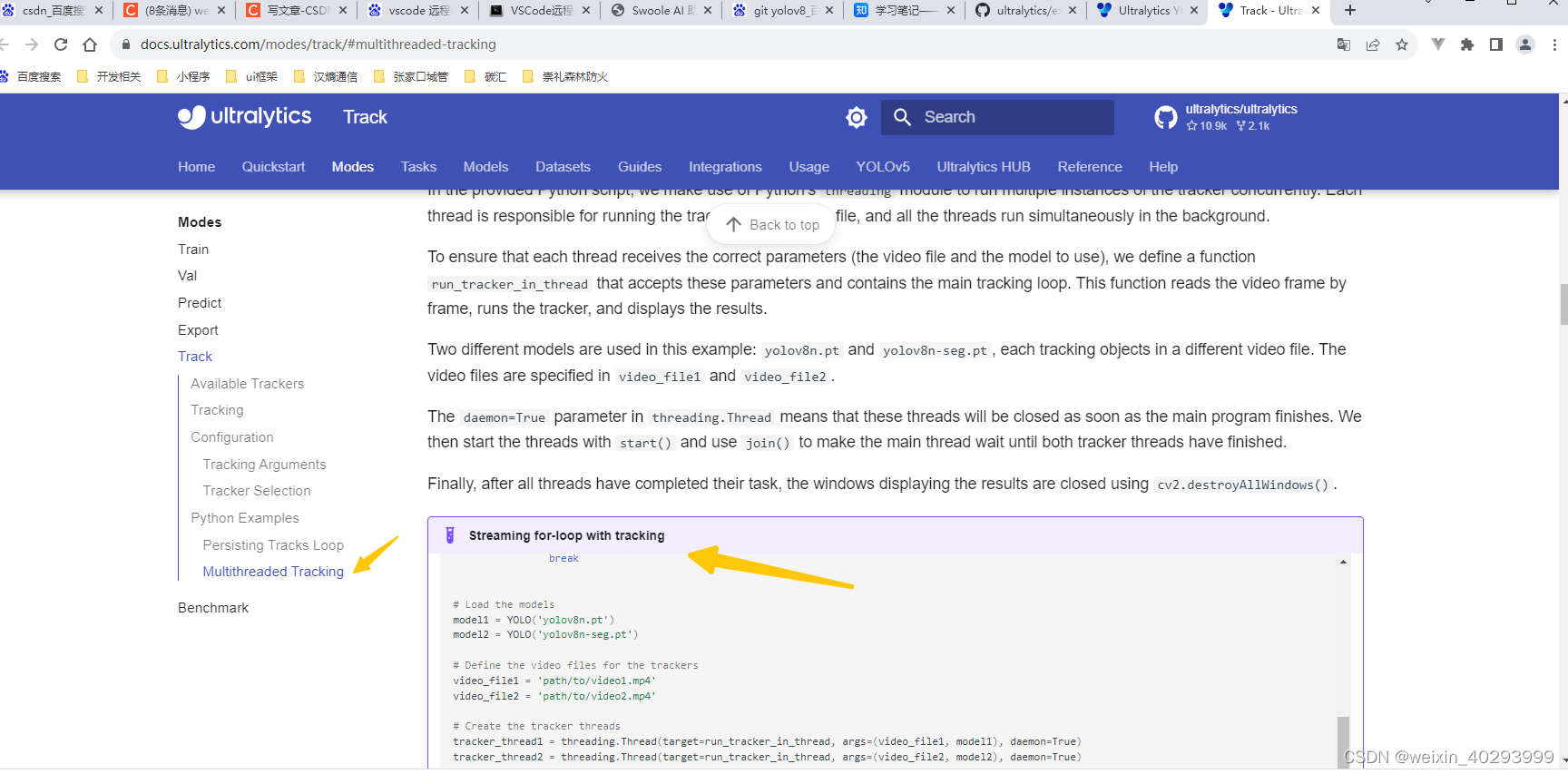Open Quickstart in the site navigation

[273, 167]
